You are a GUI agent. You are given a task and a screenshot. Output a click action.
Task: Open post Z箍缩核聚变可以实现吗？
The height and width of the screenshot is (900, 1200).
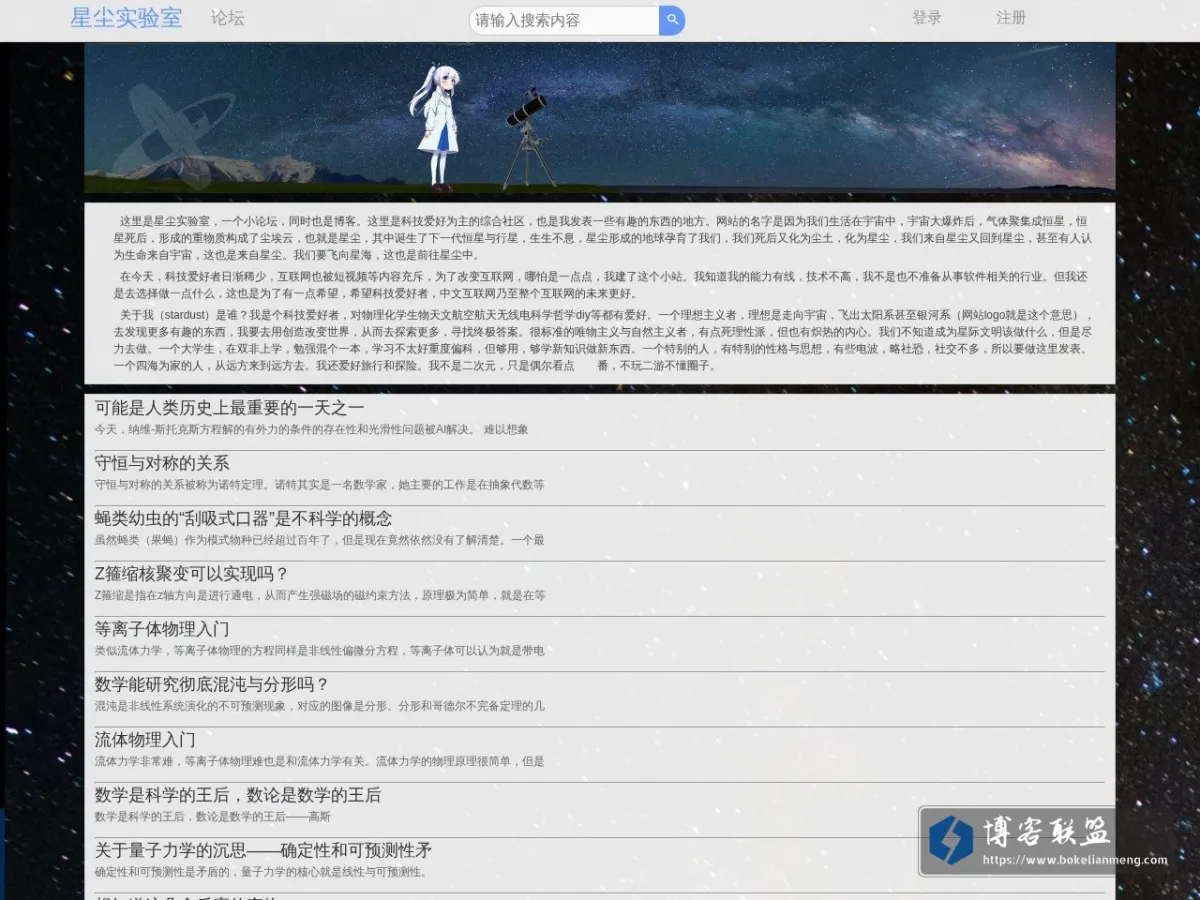point(192,574)
